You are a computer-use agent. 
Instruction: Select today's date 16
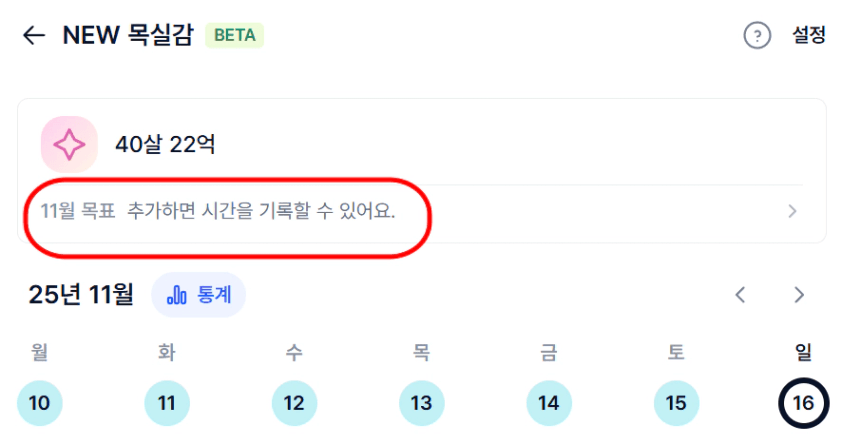803,403
